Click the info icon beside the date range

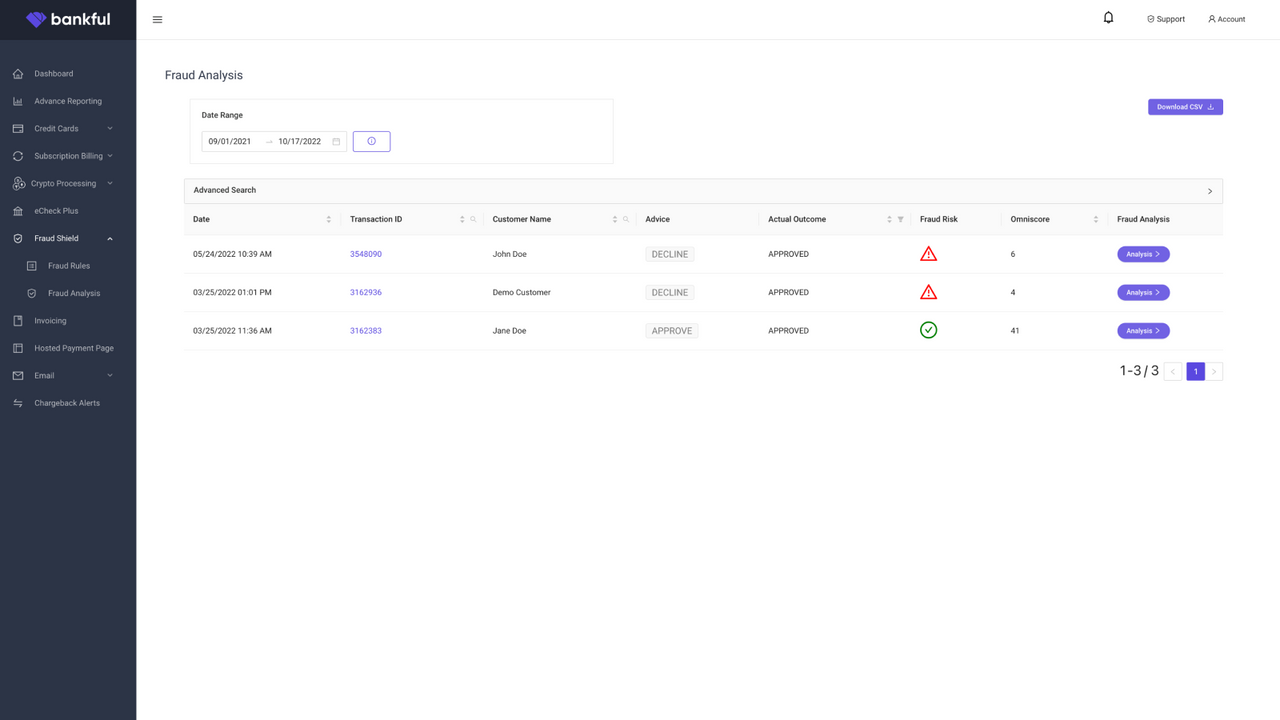pyautogui.click(x=371, y=141)
